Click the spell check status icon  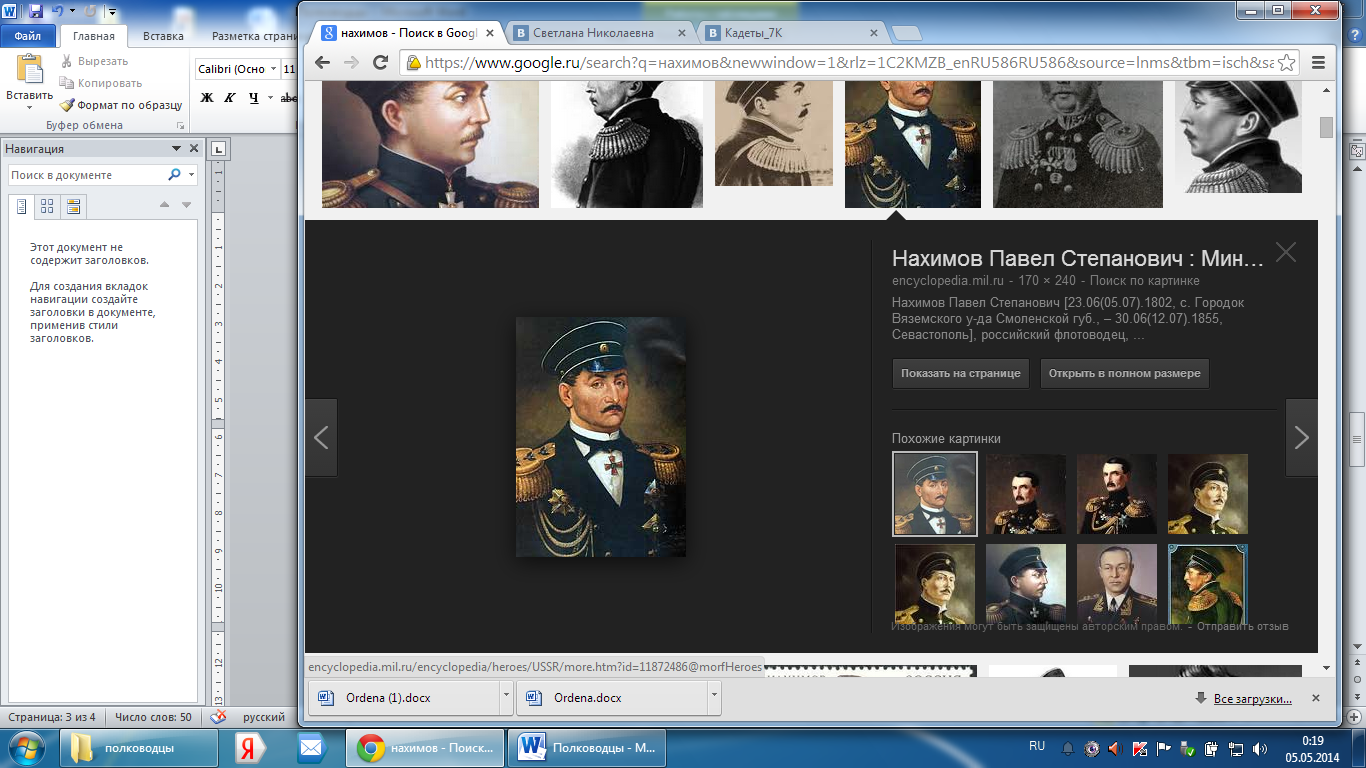click(x=218, y=717)
